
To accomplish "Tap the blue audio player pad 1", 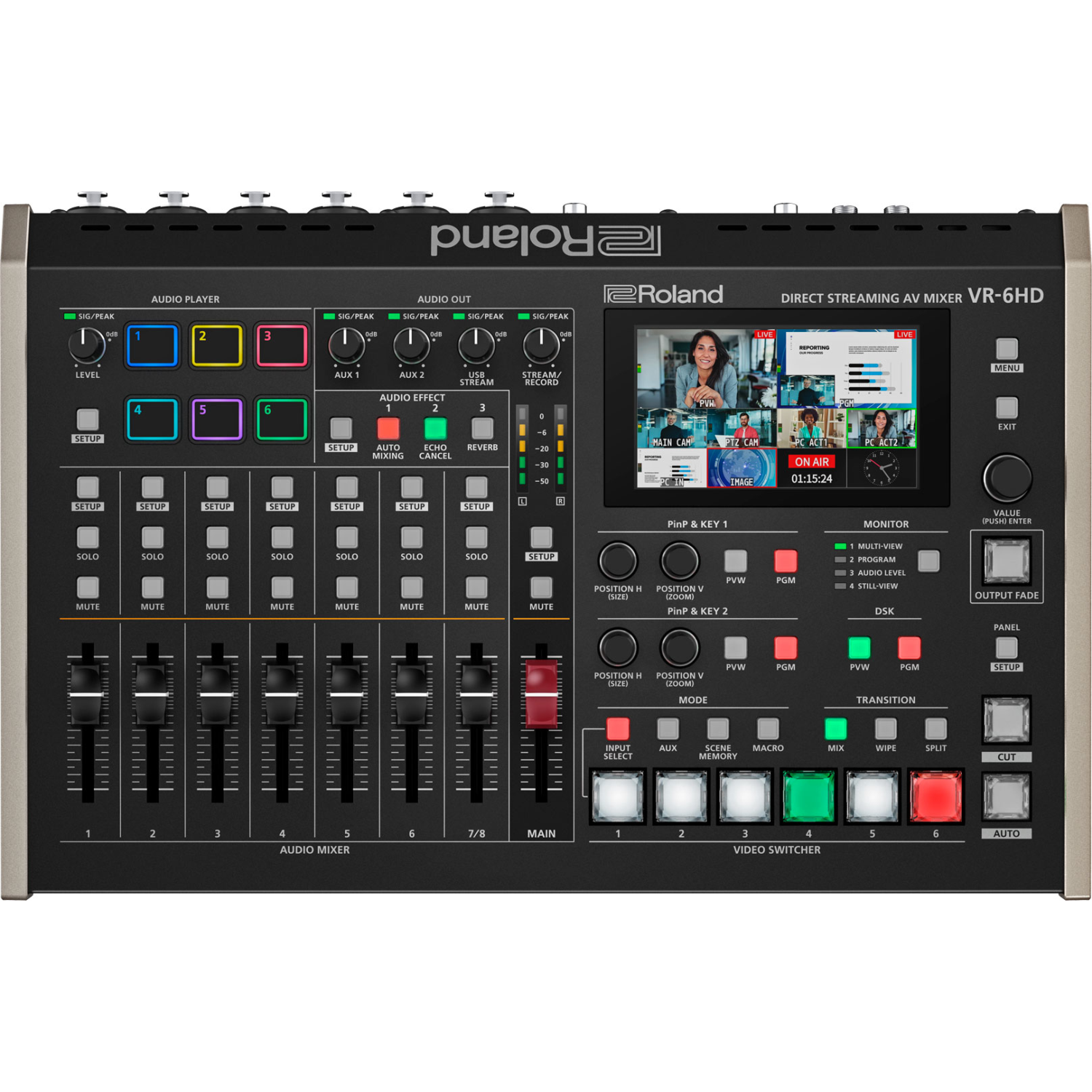I will [x=152, y=346].
